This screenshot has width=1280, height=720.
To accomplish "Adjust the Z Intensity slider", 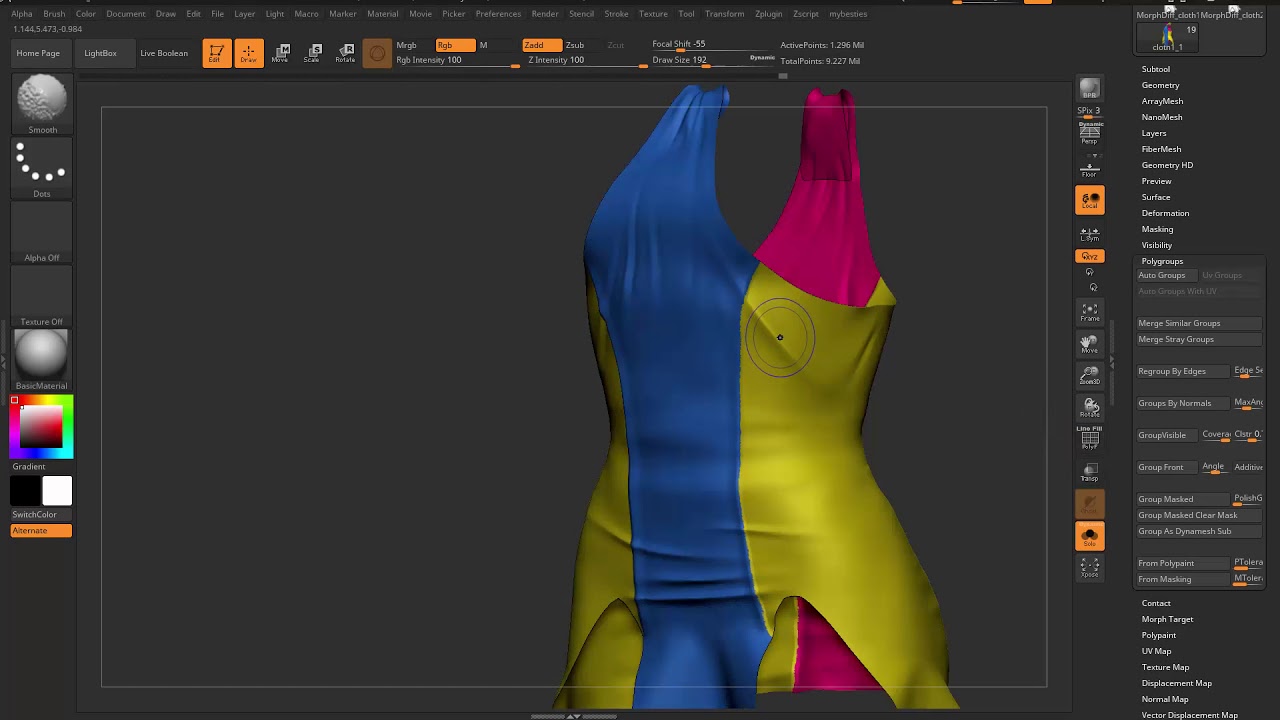I will 587,61.
